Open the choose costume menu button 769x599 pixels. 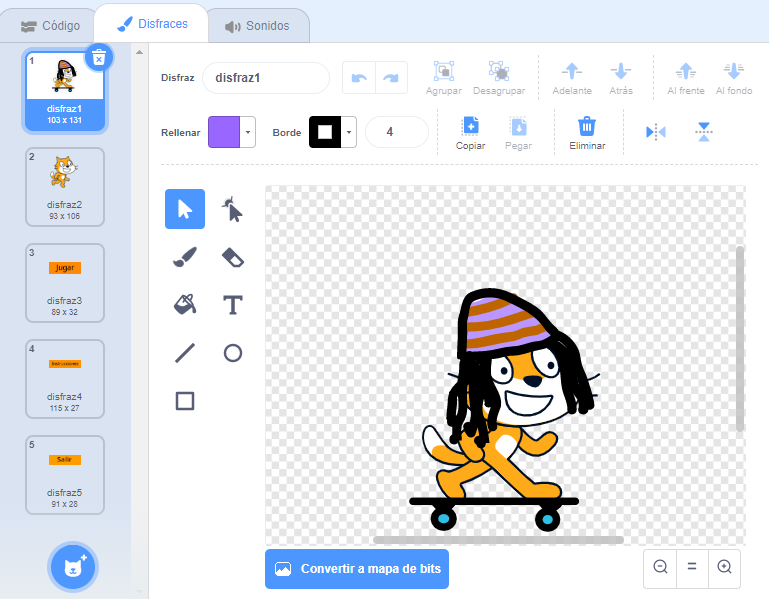coord(73,566)
